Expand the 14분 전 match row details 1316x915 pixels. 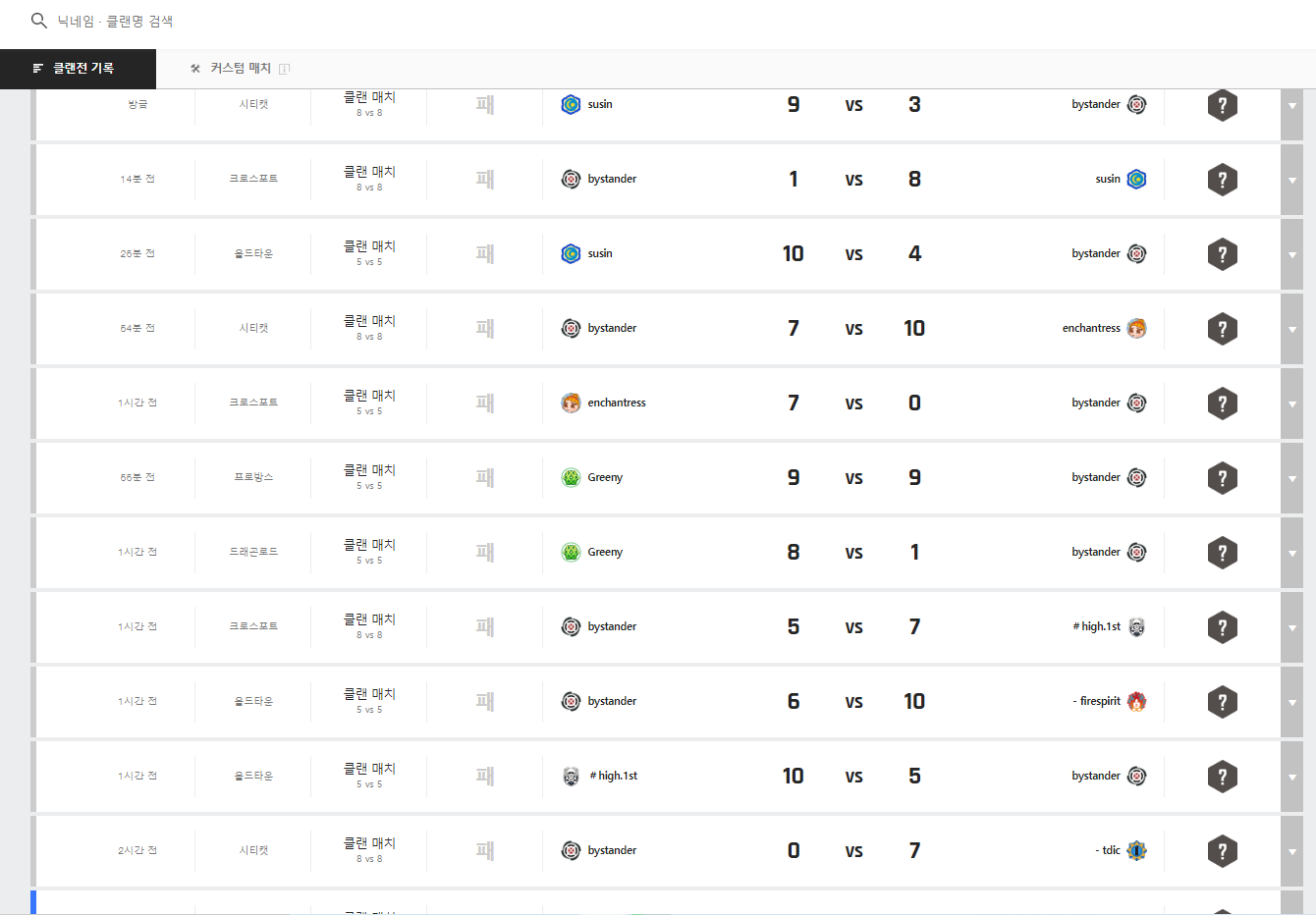[1291, 180]
